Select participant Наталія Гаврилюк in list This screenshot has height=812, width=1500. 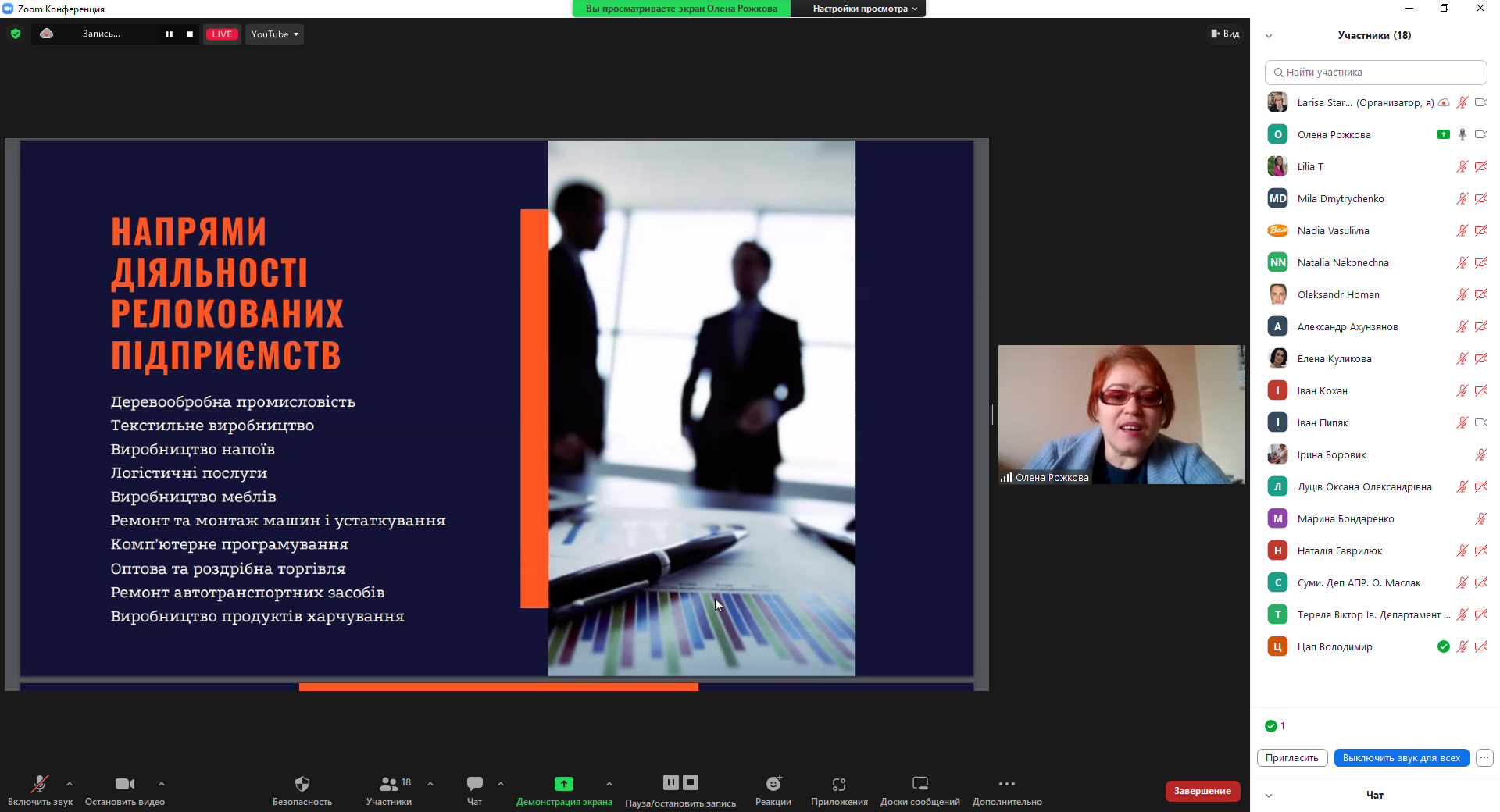[1375, 550]
